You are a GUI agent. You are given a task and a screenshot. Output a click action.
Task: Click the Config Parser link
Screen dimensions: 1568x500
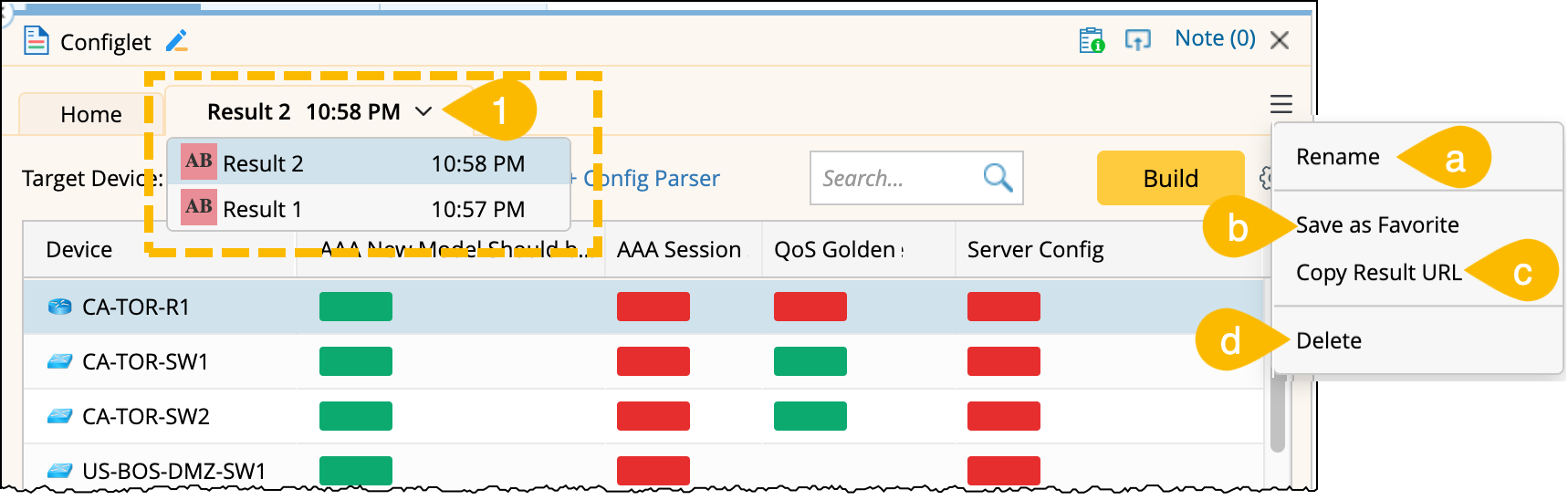point(651,178)
